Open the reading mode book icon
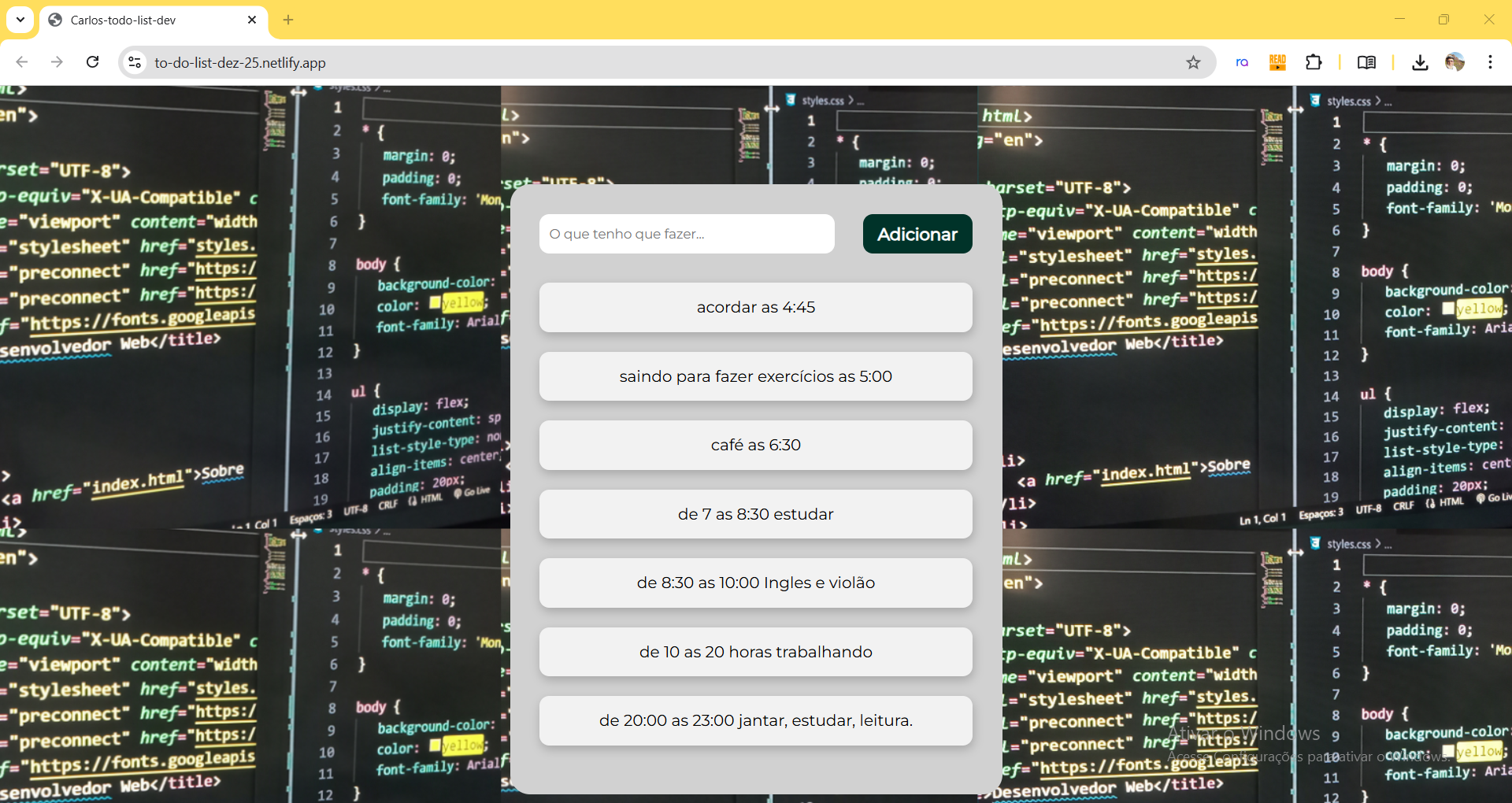1512x803 pixels. (x=1366, y=62)
